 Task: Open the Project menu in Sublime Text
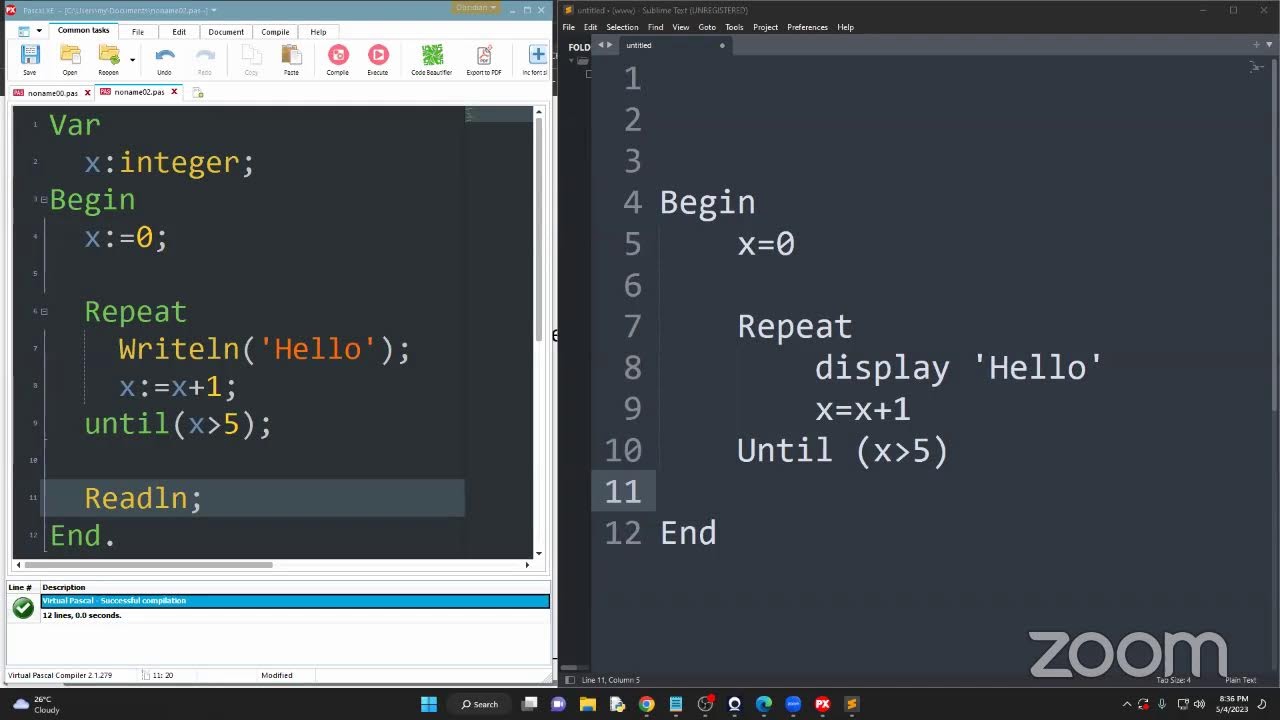pyautogui.click(x=766, y=27)
